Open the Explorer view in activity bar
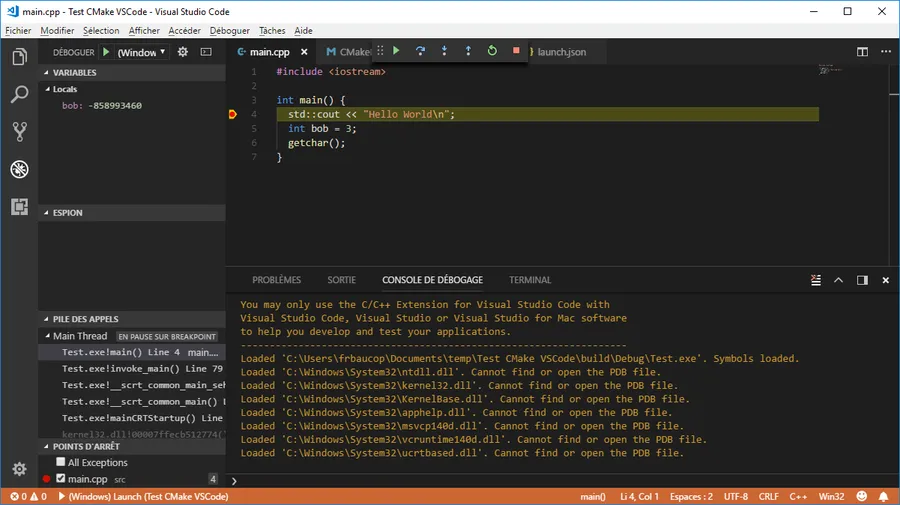 (20, 57)
